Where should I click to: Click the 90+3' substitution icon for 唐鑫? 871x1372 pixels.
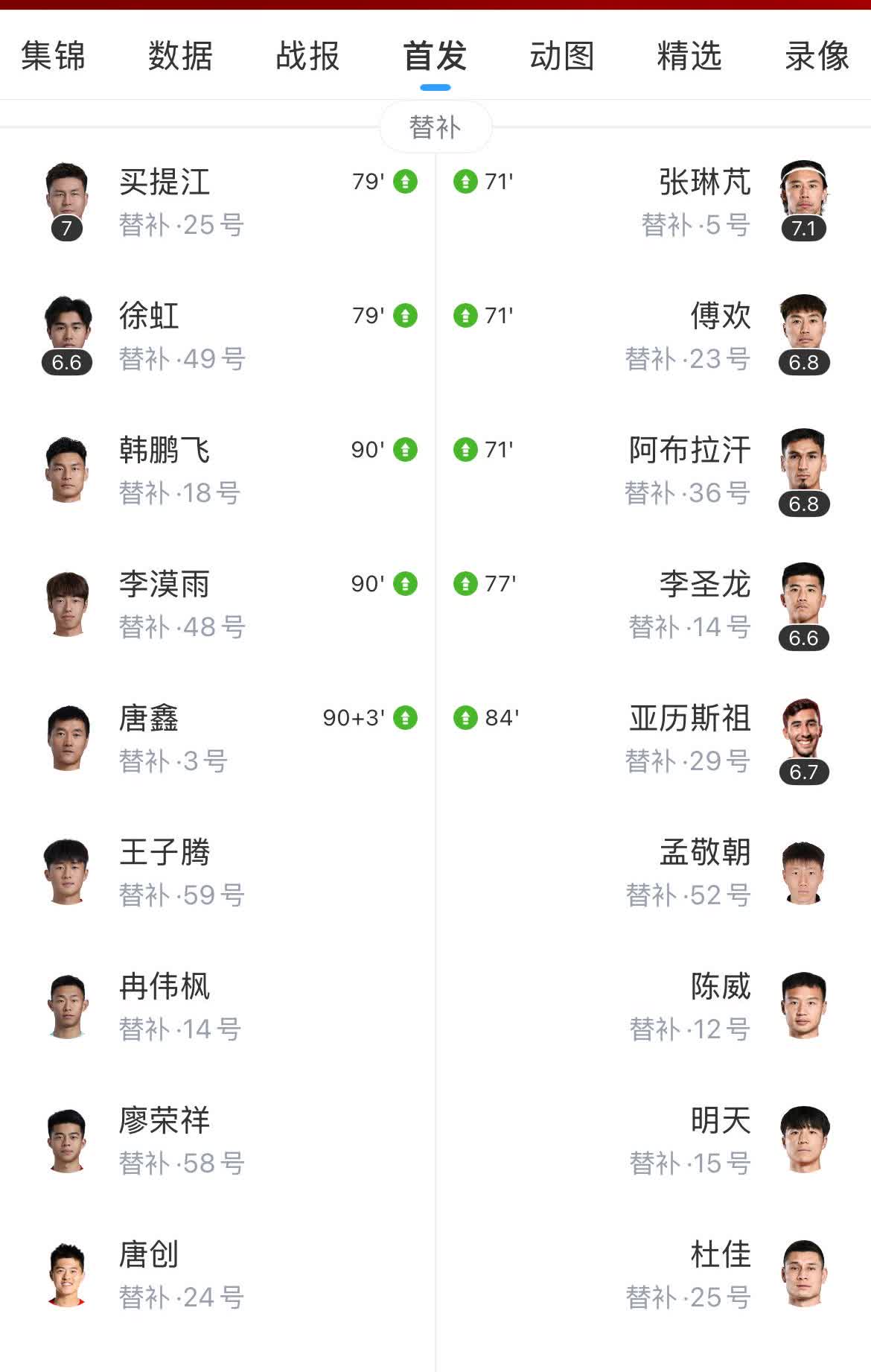(x=405, y=718)
